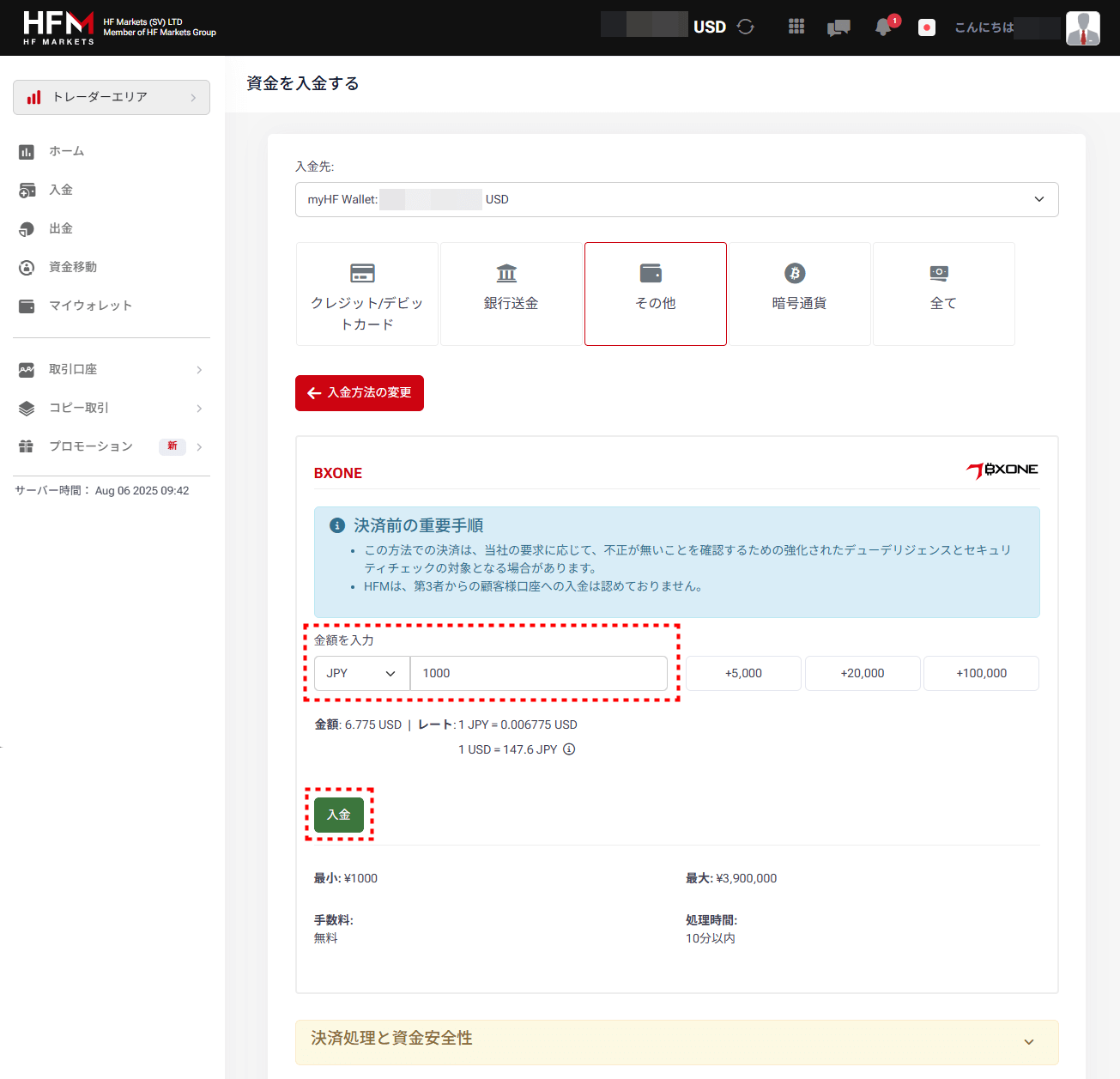Select the クレジット/デビットカード tab
Screen dimensions: 1120x1079
(367, 294)
